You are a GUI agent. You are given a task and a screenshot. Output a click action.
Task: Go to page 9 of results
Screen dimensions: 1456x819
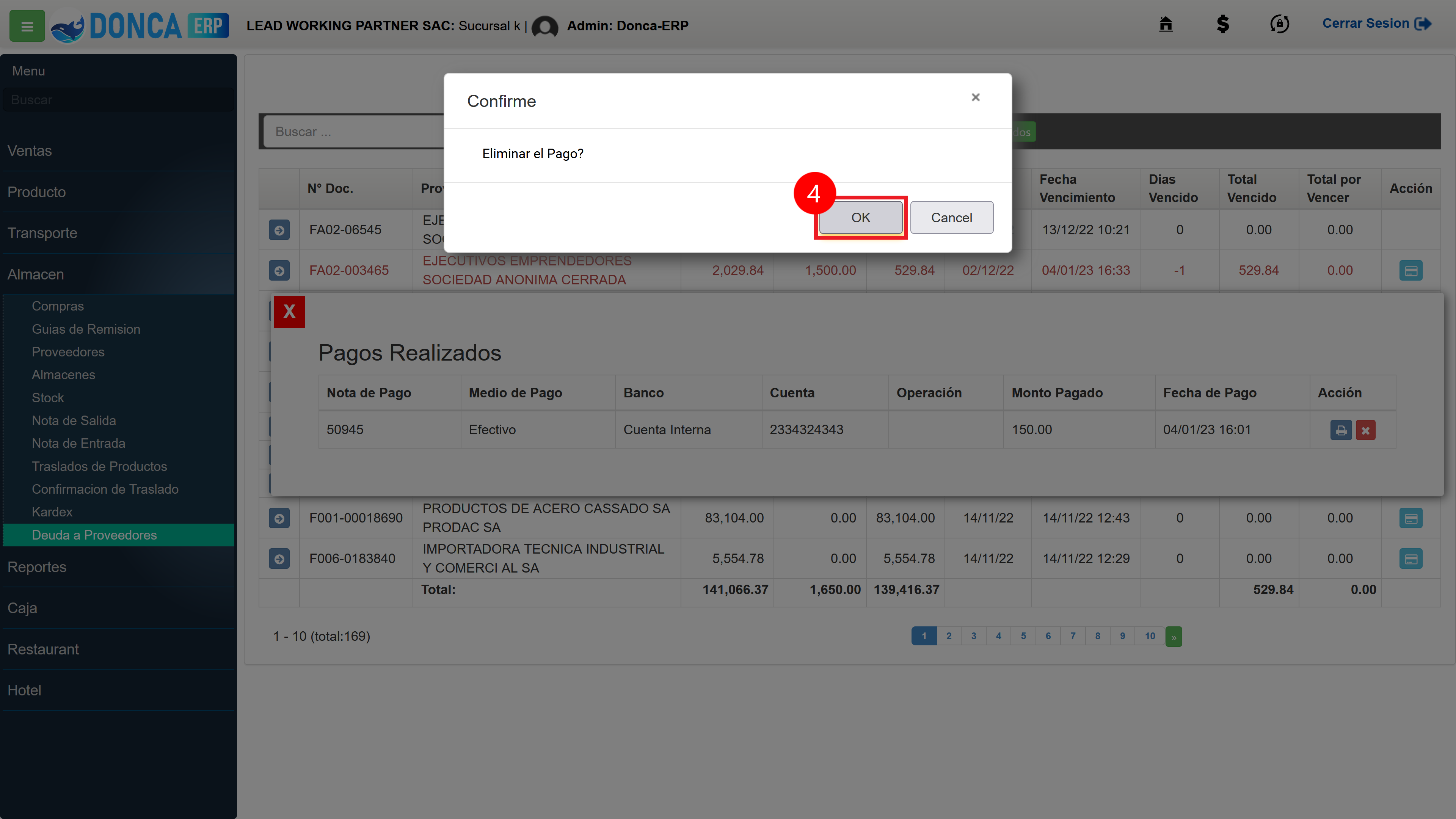(x=1122, y=636)
